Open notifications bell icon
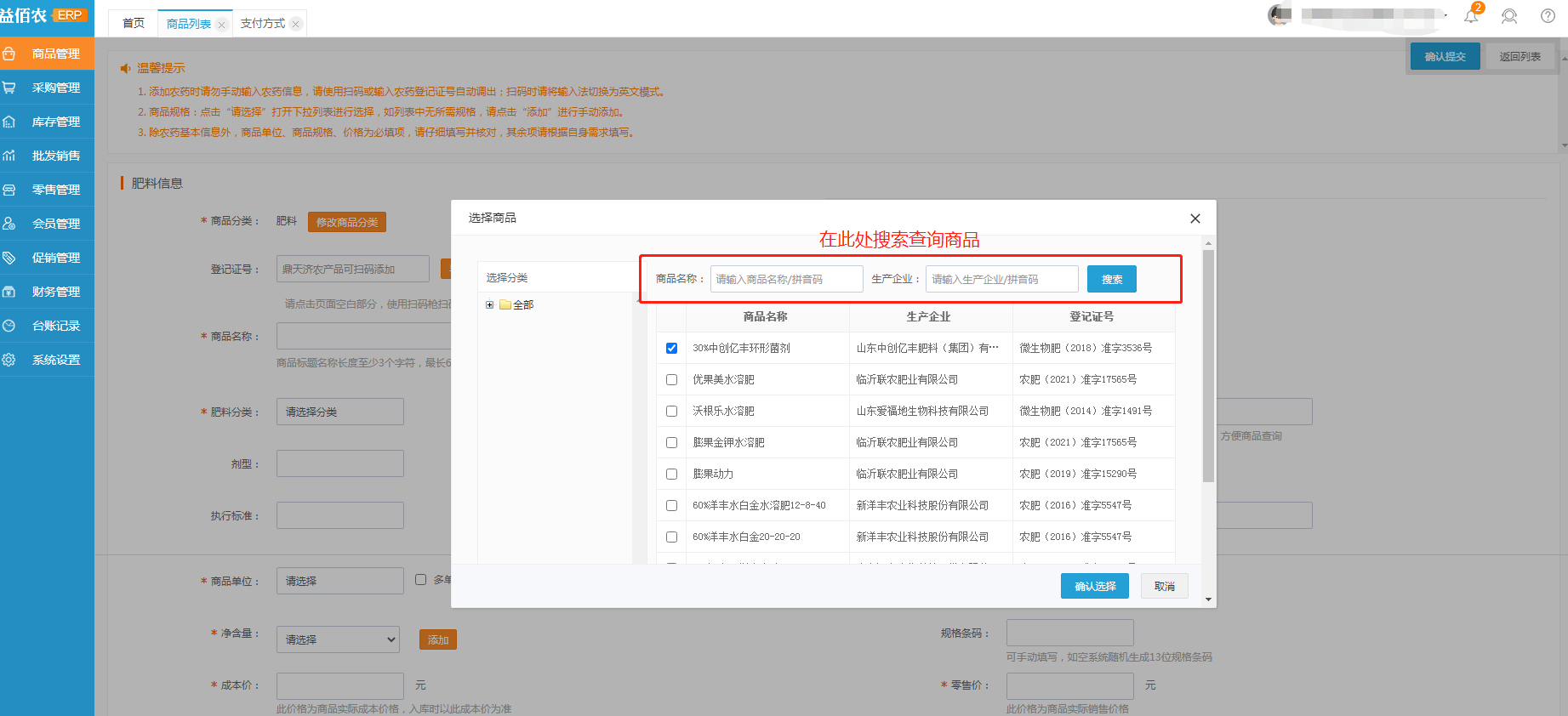The height and width of the screenshot is (716, 1568). tap(1471, 16)
